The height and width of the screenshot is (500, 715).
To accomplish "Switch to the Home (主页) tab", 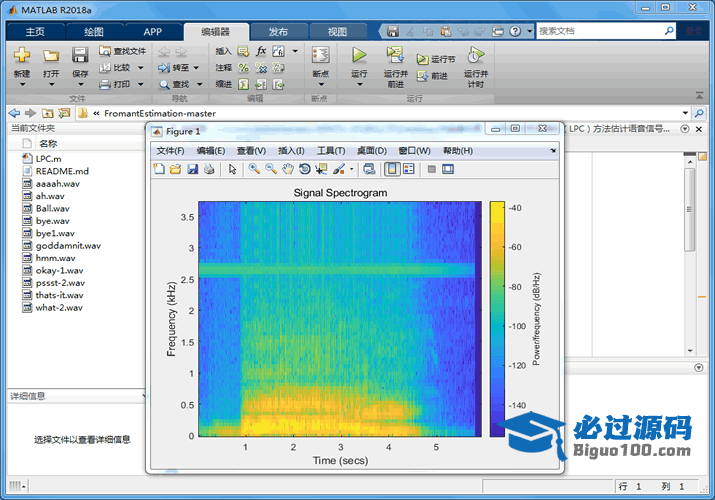I will (35, 31).
